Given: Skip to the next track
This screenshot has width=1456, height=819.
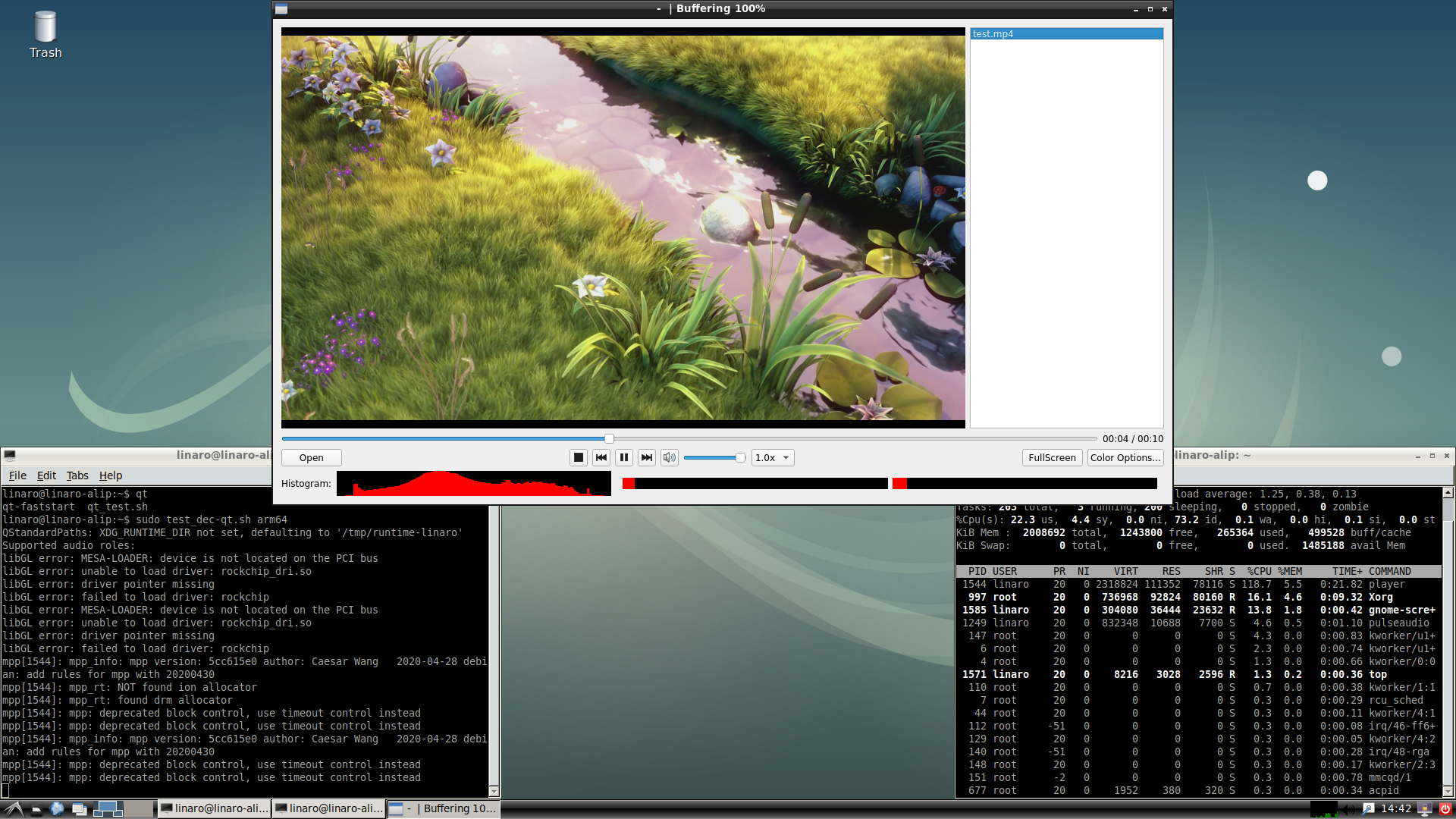Looking at the screenshot, I should pos(647,457).
